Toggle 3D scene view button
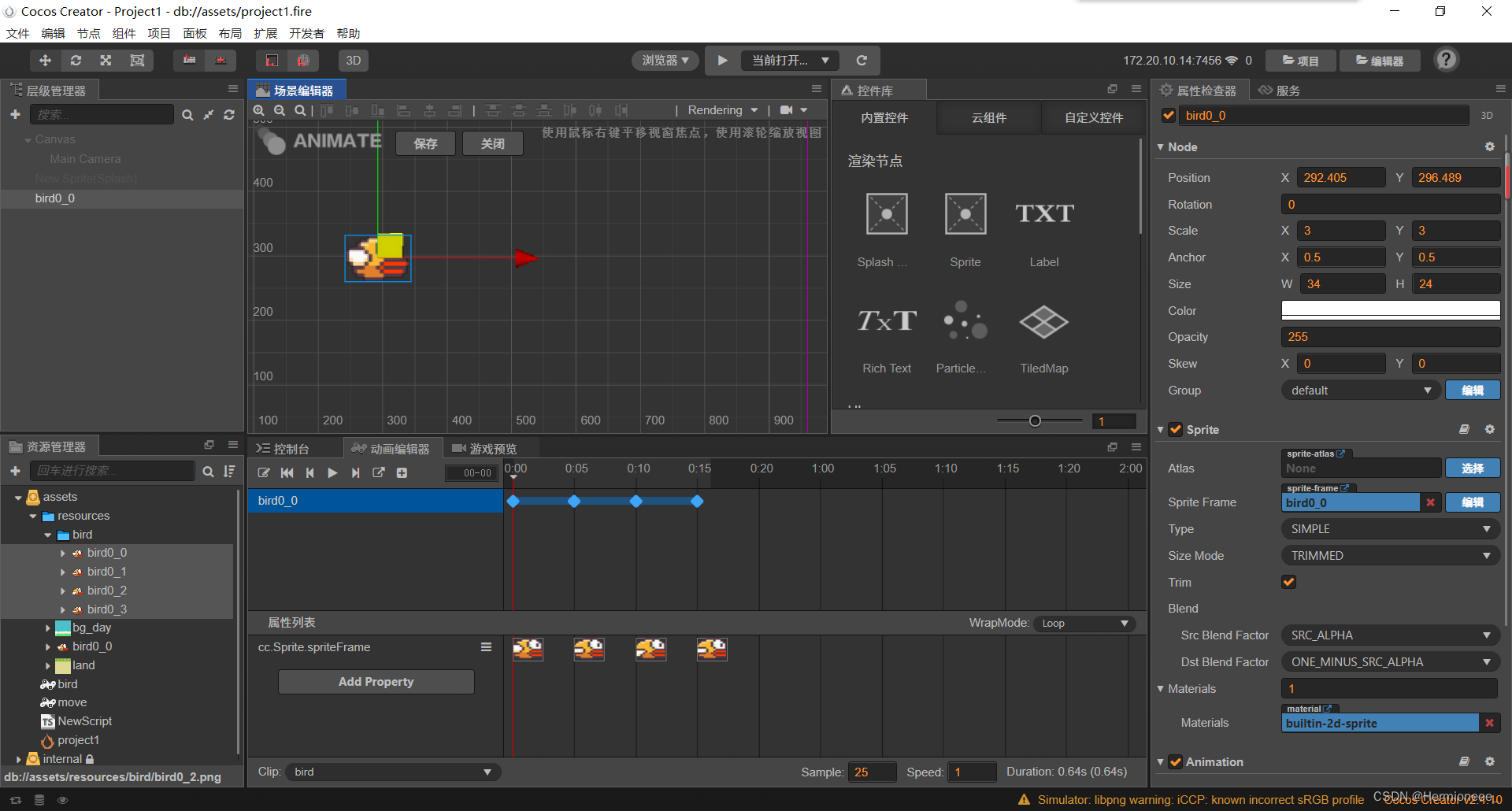 (x=354, y=61)
